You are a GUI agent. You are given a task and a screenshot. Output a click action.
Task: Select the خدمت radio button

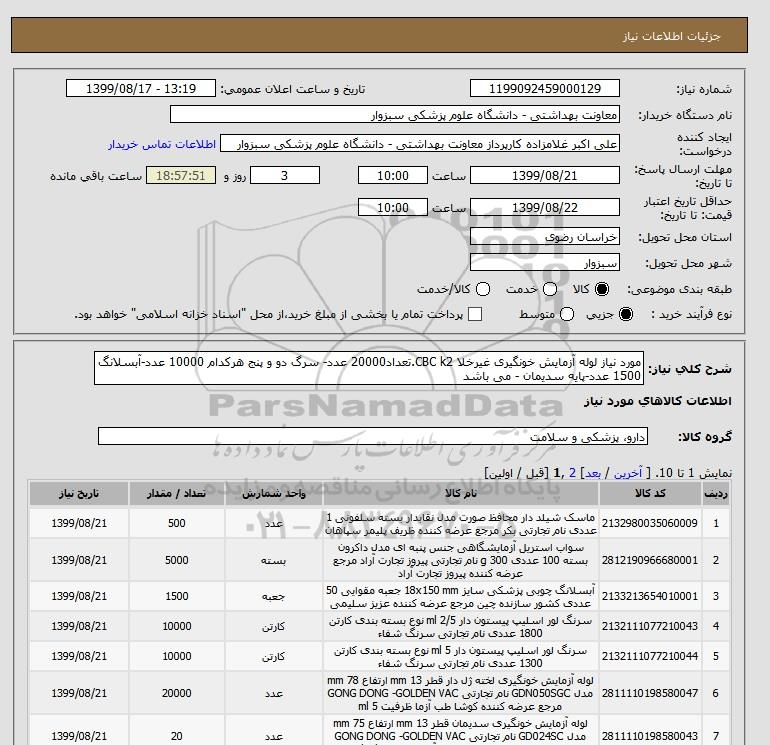point(550,289)
